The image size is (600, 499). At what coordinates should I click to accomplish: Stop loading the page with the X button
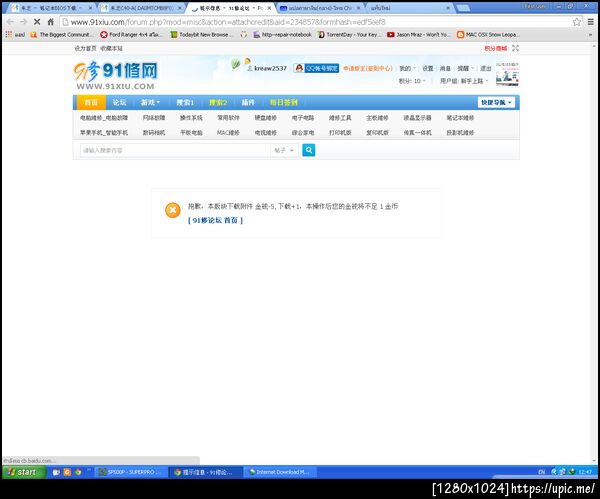[37, 22]
